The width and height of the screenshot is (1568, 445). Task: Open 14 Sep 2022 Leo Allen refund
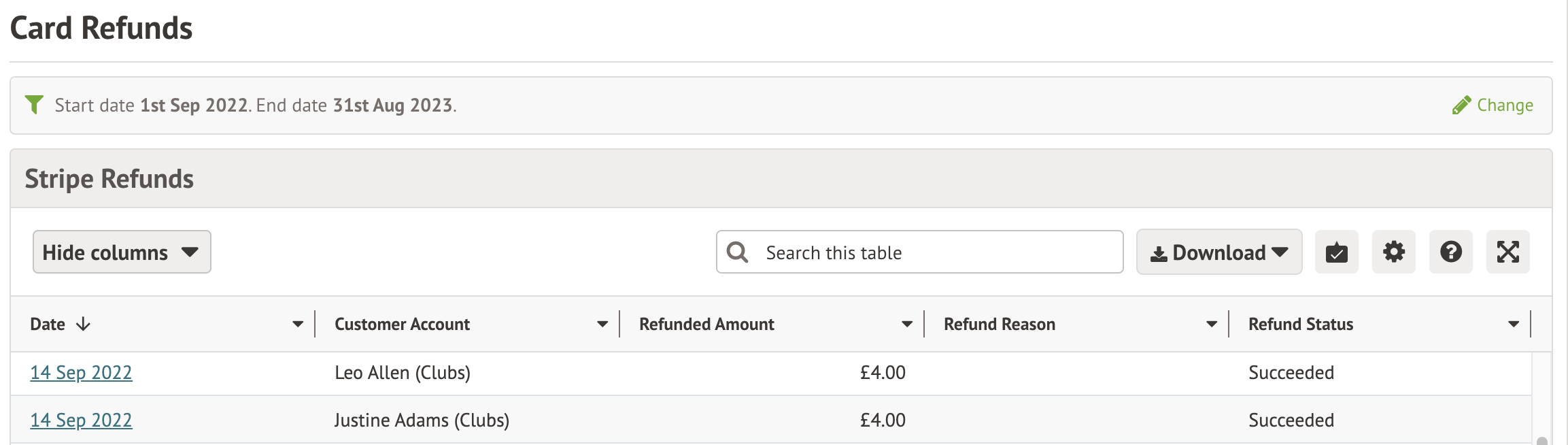point(81,373)
